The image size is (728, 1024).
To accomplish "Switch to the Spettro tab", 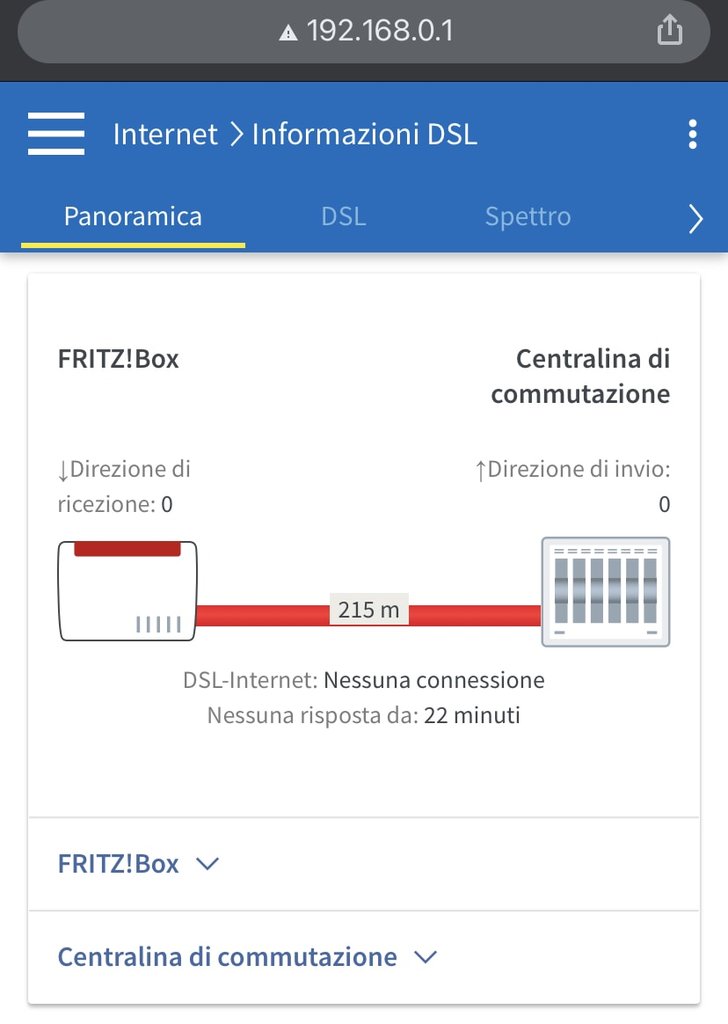I will pos(528,217).
